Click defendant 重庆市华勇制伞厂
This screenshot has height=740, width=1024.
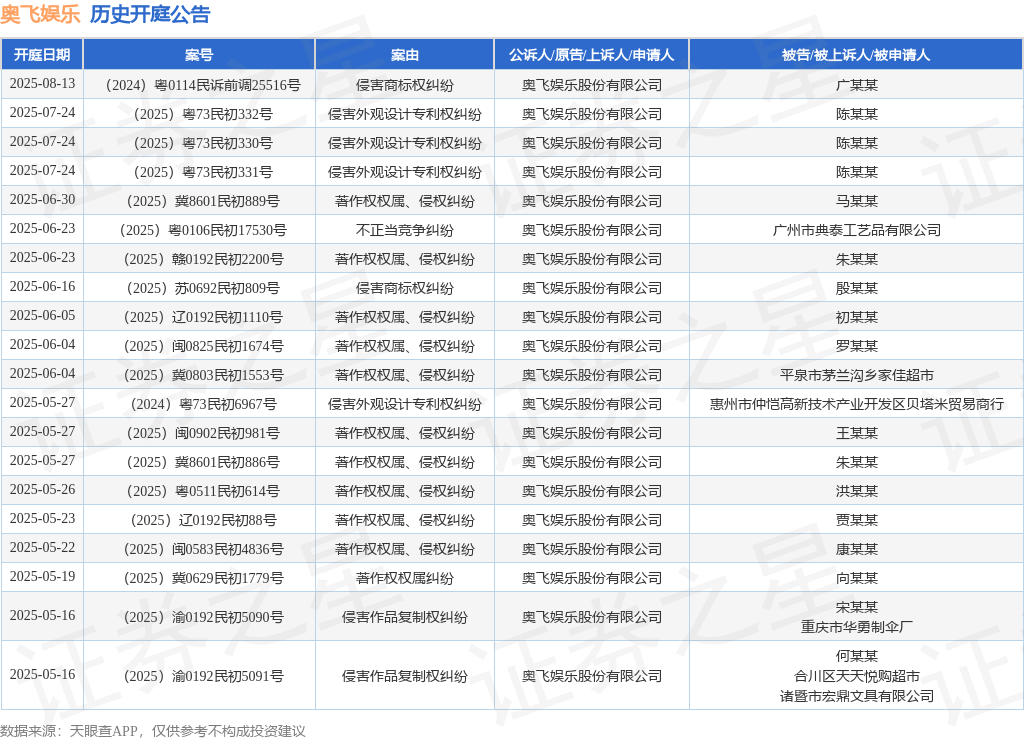(857, 627)
